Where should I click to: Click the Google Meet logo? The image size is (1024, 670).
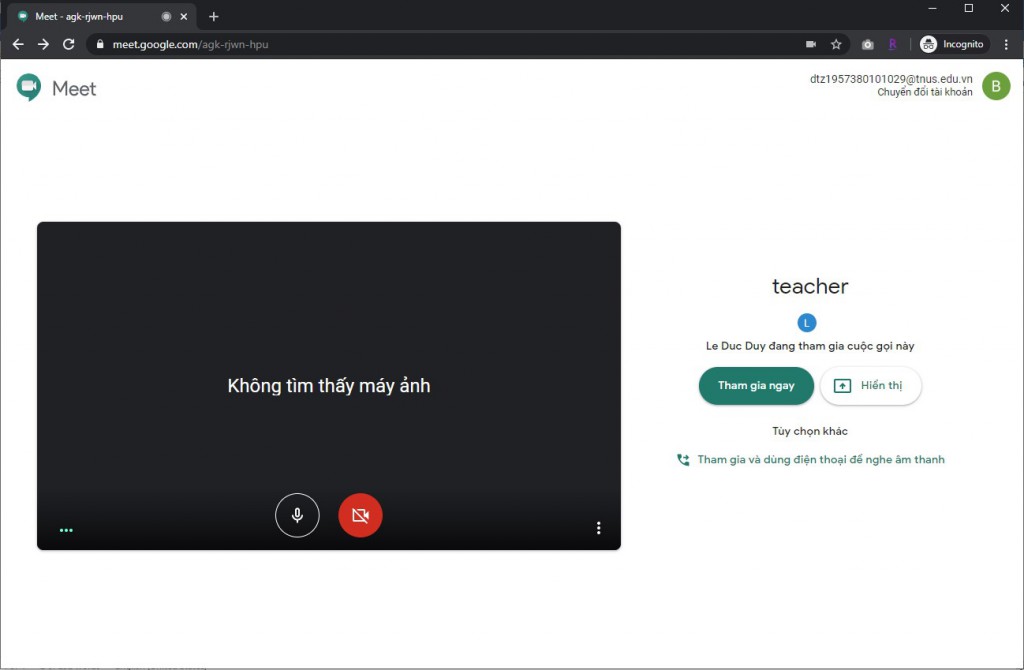coord(57,88)
